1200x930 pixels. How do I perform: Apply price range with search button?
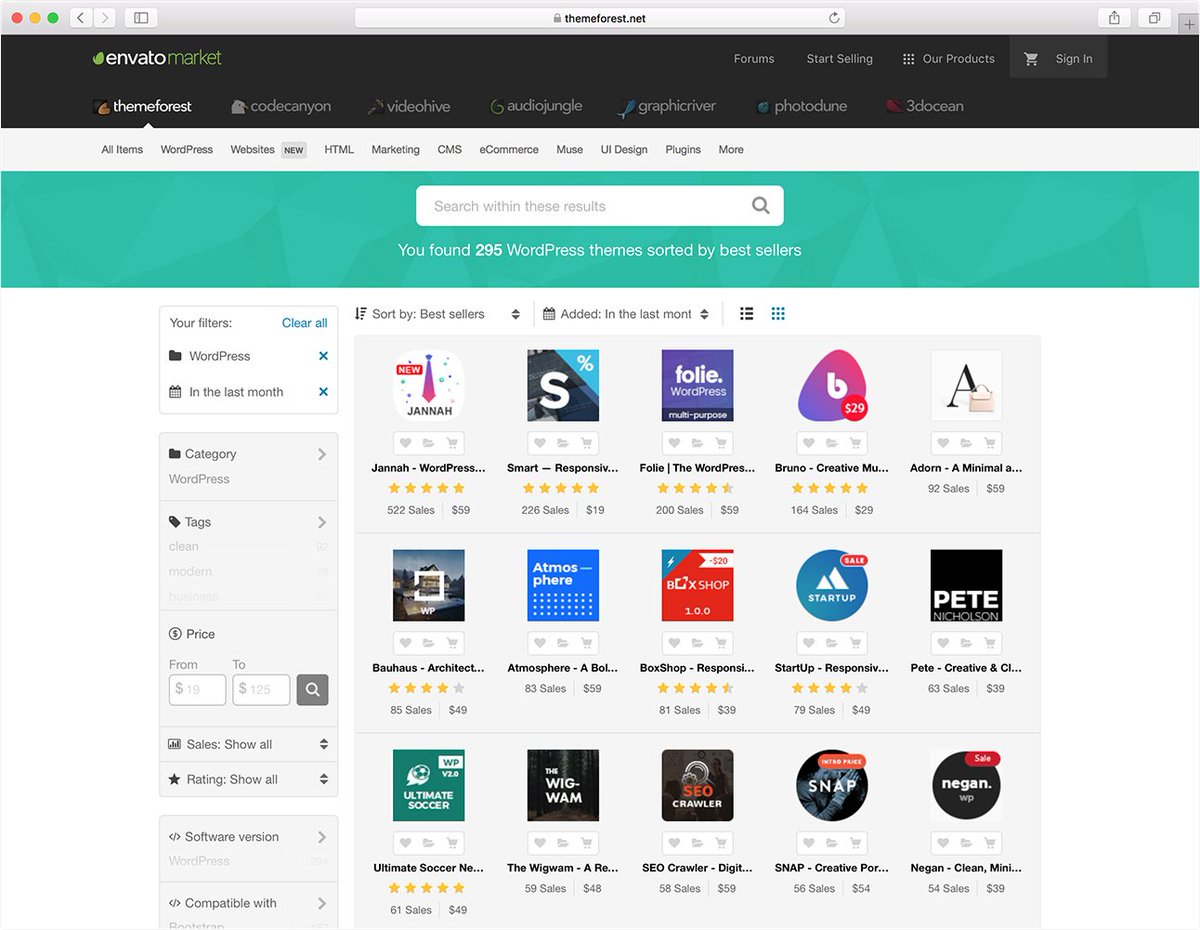(312, 689)
